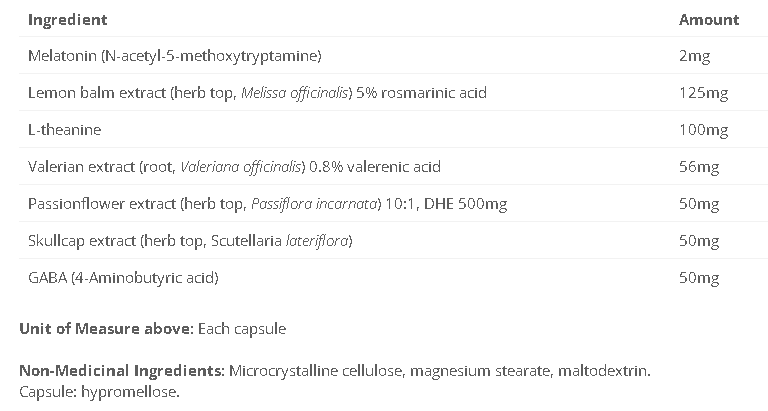Click the "Unit of Measure above" label
Image resolution: width=768 pixels, height=411 pixels.
(x=106, y=329)
